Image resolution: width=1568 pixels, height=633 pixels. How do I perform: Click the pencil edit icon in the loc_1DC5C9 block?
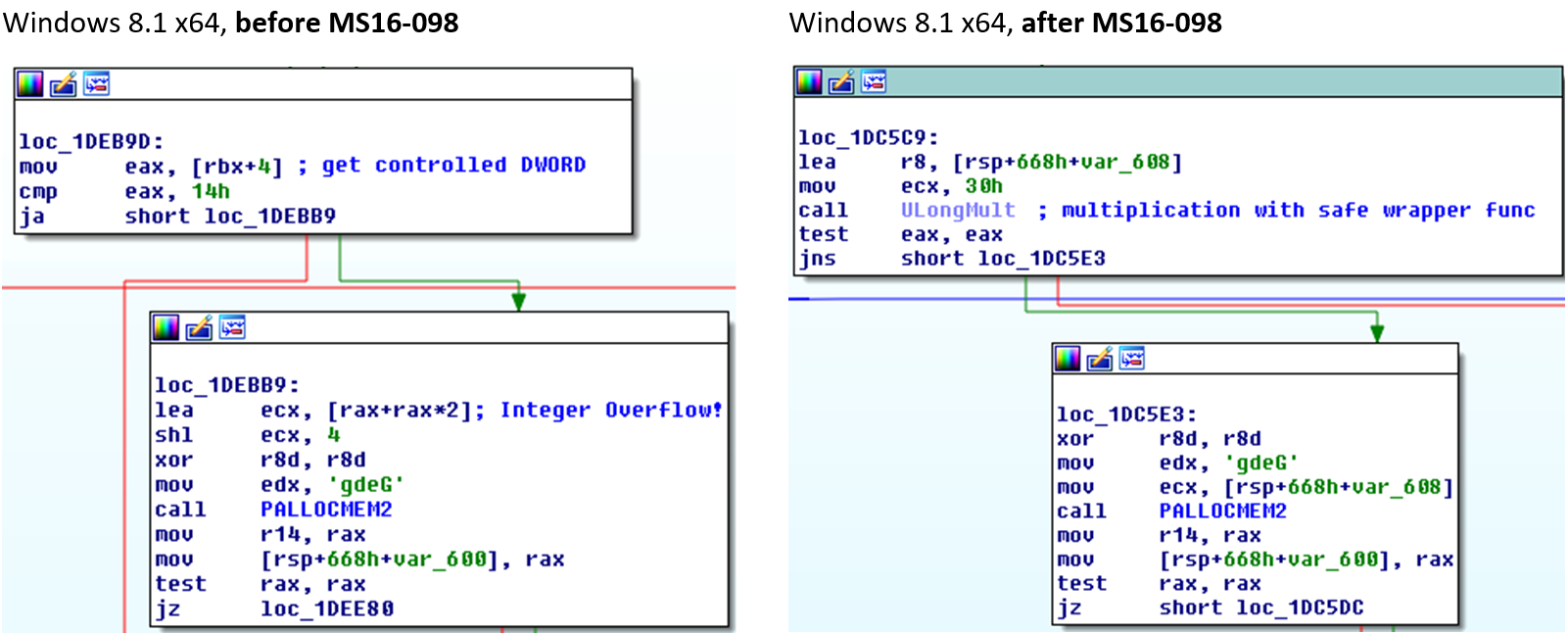841,82
